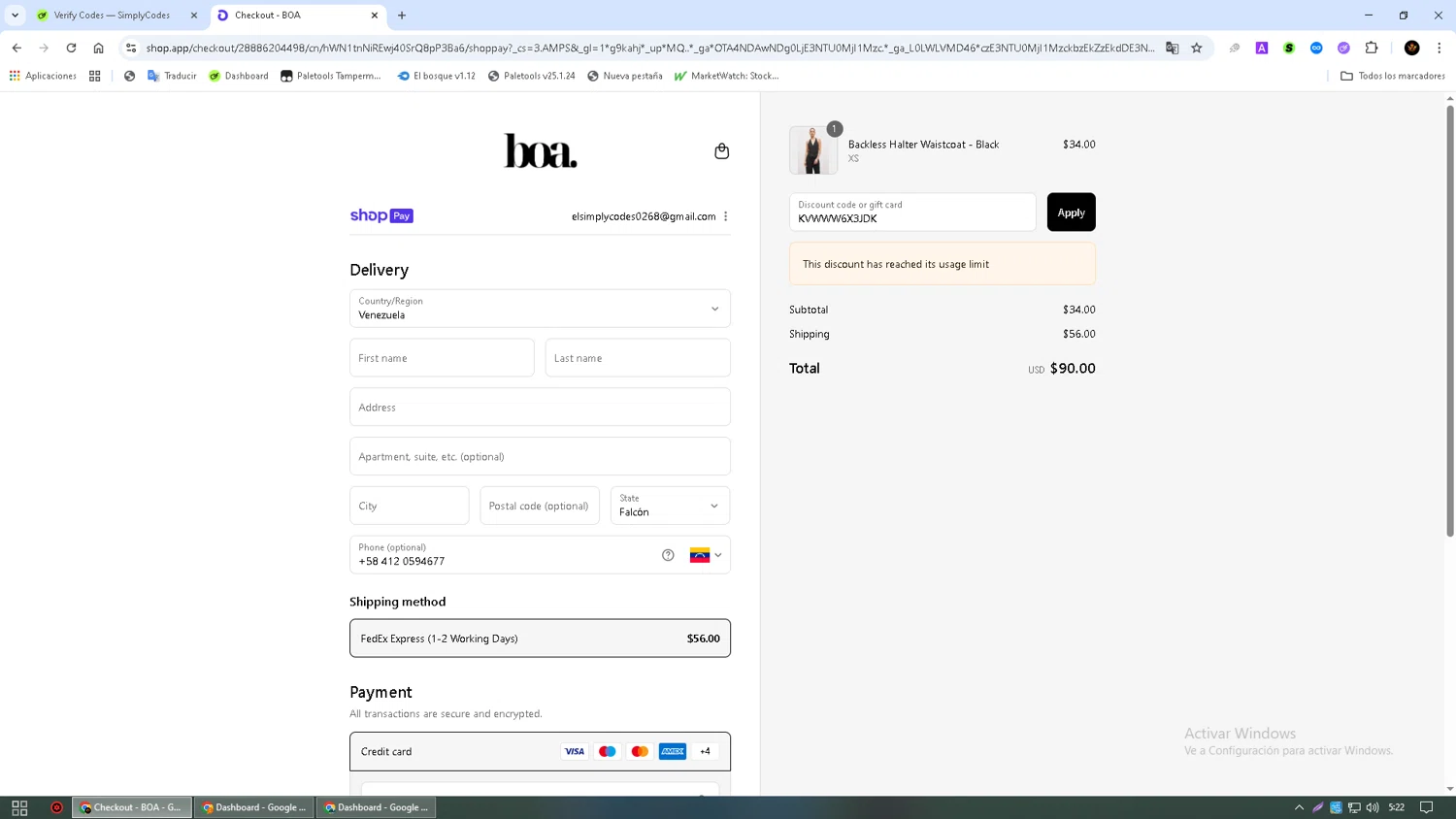Click the Visa card icon
Viewport: 1456px width, 819px height.
(x=575, y=751)
